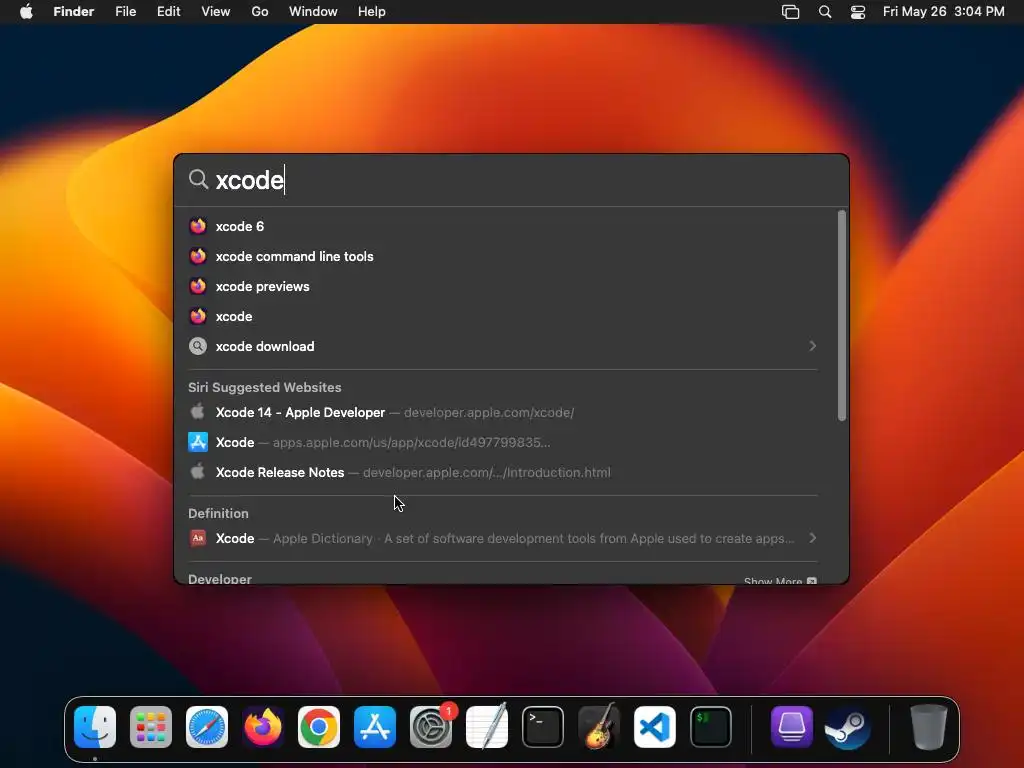This screenshot has height=768, width=1024.
Task: Open Terminal in the Dock
Action: coord(543,727)
